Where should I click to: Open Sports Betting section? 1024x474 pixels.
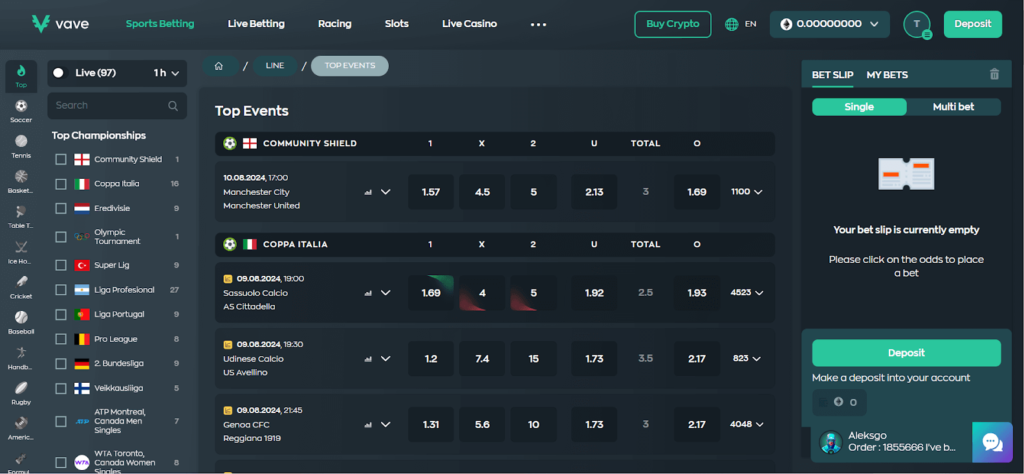(160, 24)
